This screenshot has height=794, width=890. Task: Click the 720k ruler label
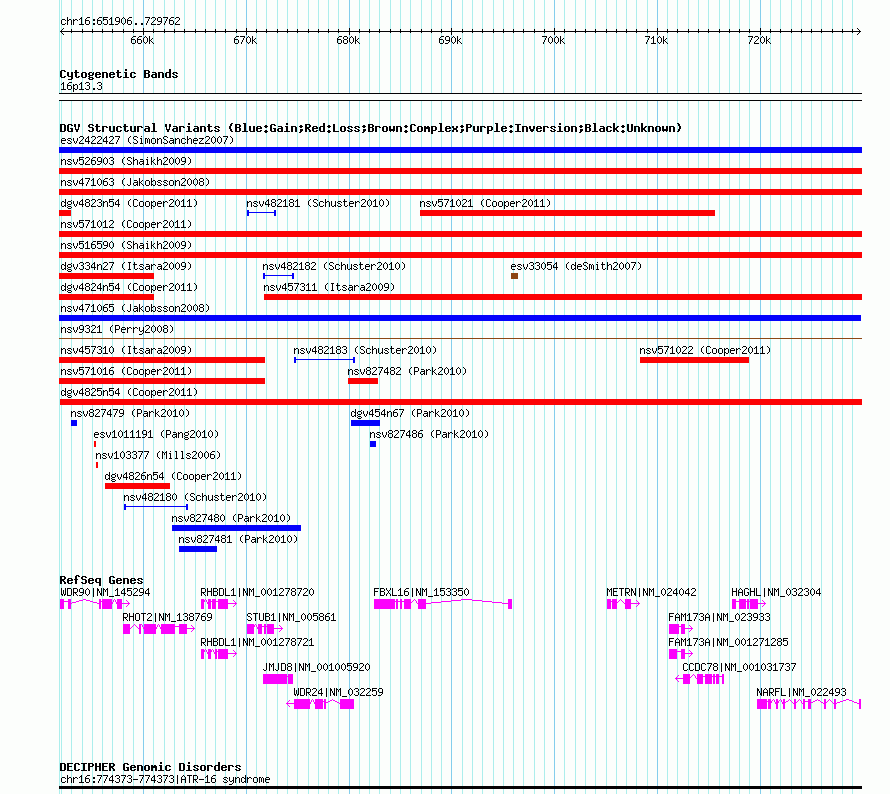coord(759,40)
